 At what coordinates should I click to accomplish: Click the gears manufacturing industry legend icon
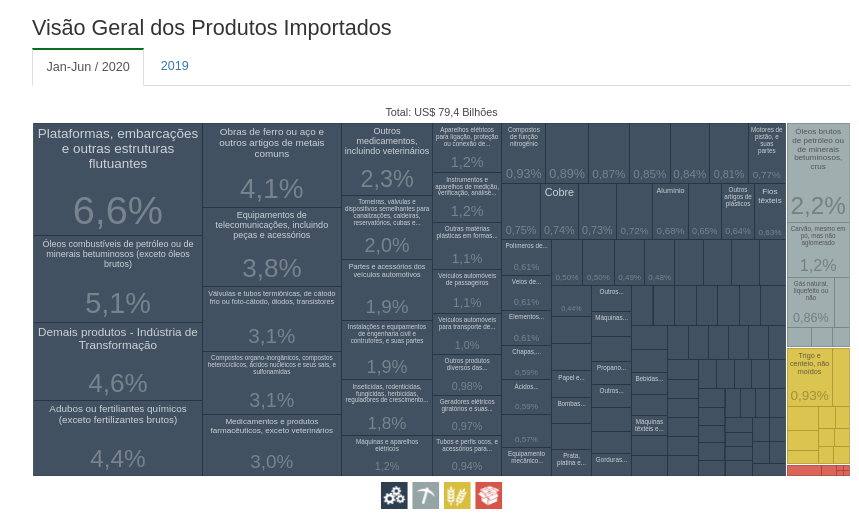(x=394, y=495)
